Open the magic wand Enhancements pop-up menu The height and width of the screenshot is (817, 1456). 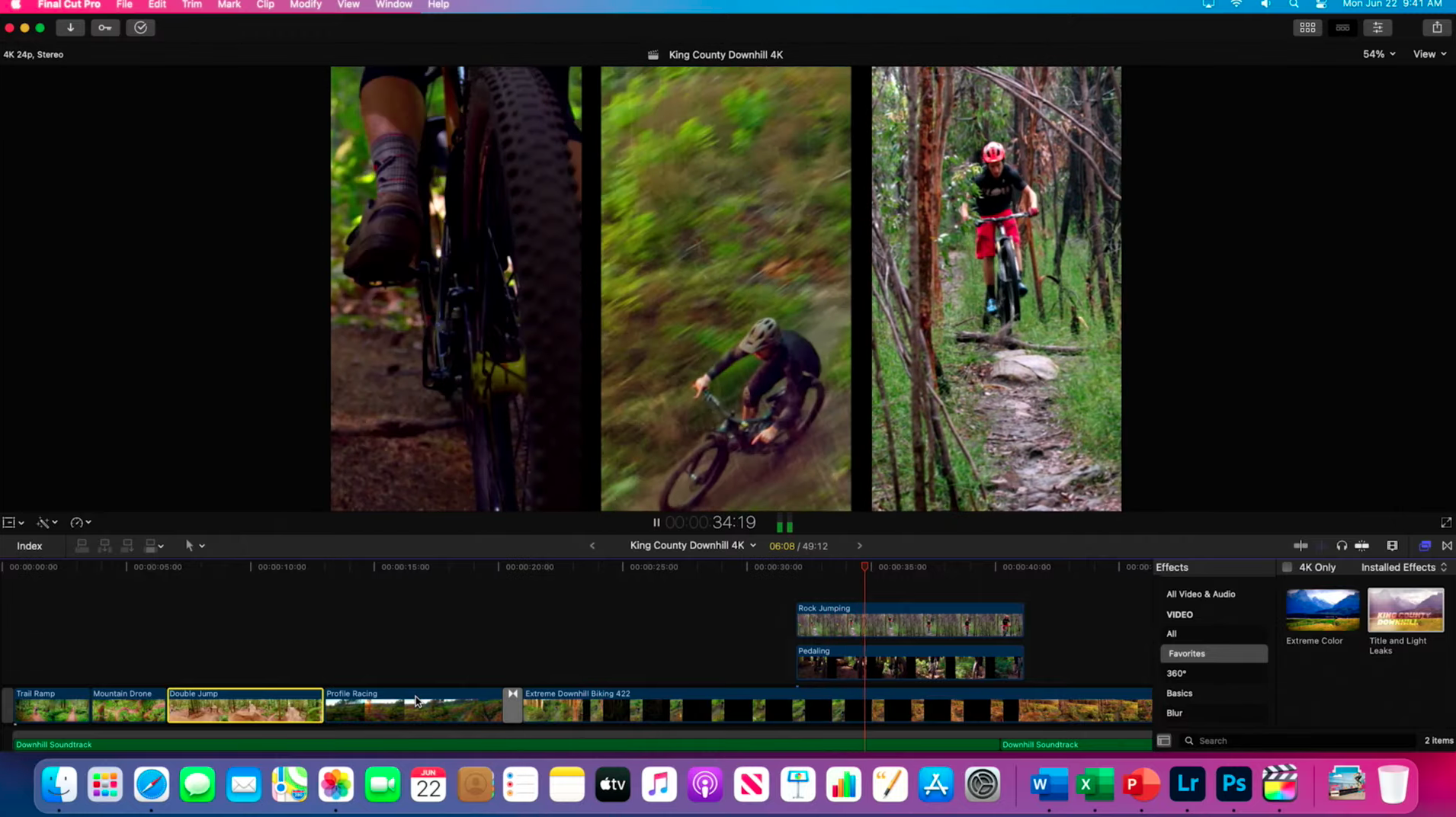(x=47, y=523)
